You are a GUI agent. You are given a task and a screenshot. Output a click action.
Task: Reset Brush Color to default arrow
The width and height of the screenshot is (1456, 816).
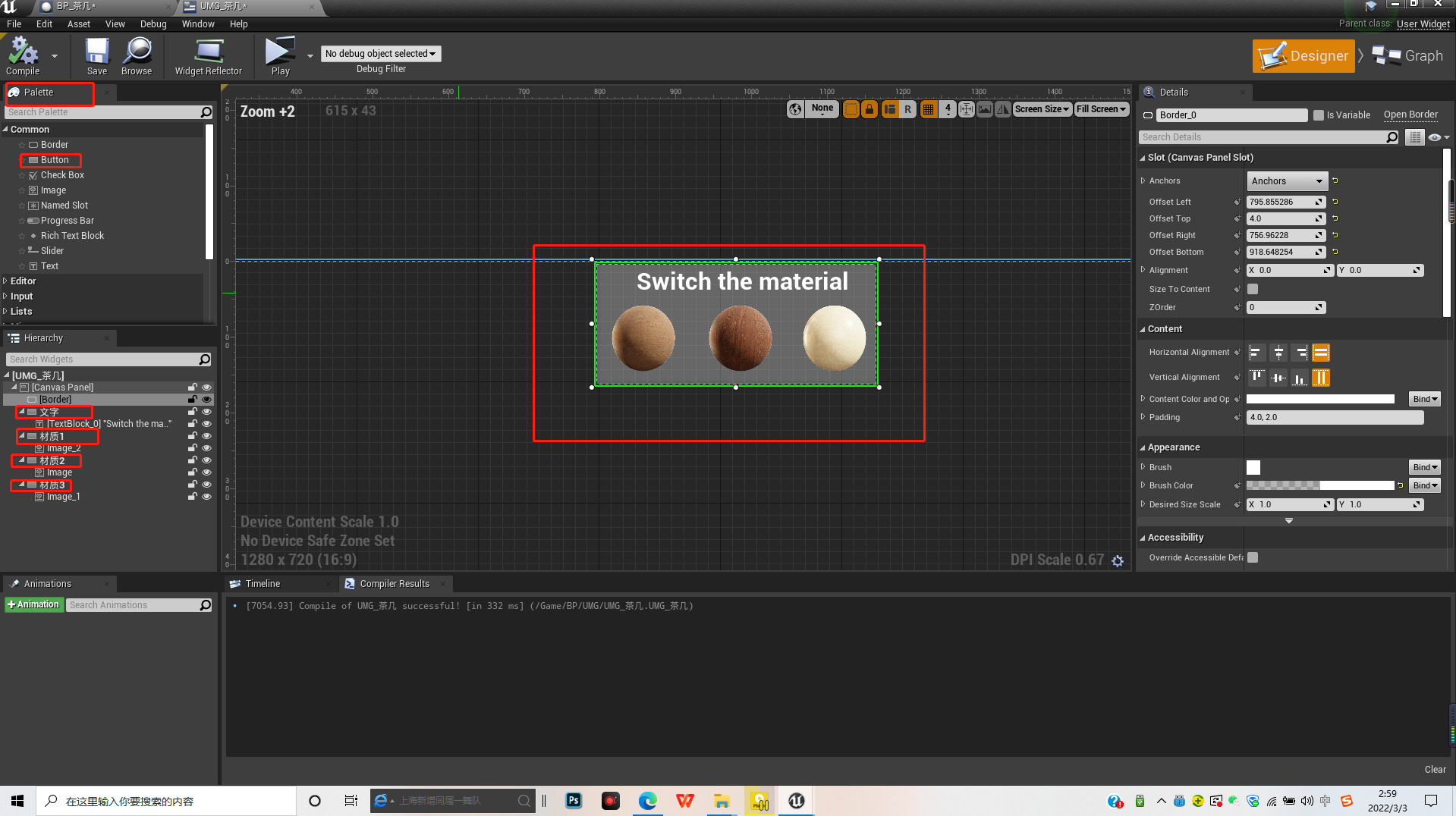[1401, 485]
